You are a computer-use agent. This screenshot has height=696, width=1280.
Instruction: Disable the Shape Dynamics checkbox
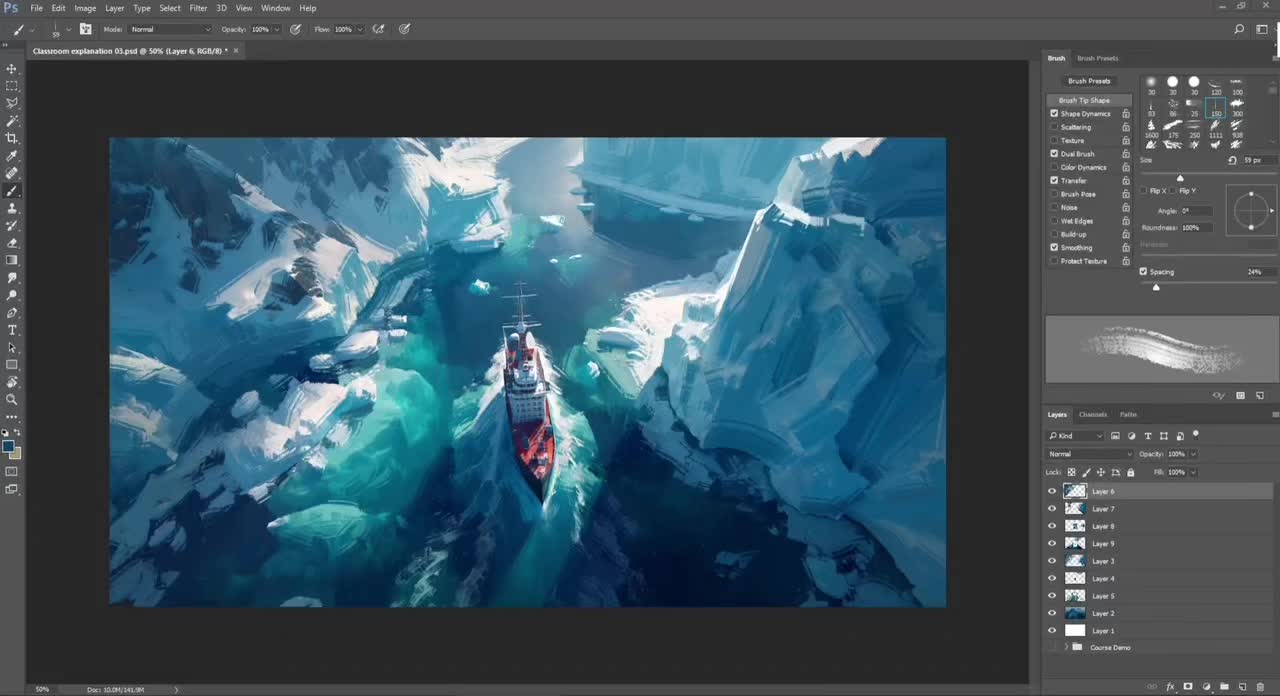1054,113
